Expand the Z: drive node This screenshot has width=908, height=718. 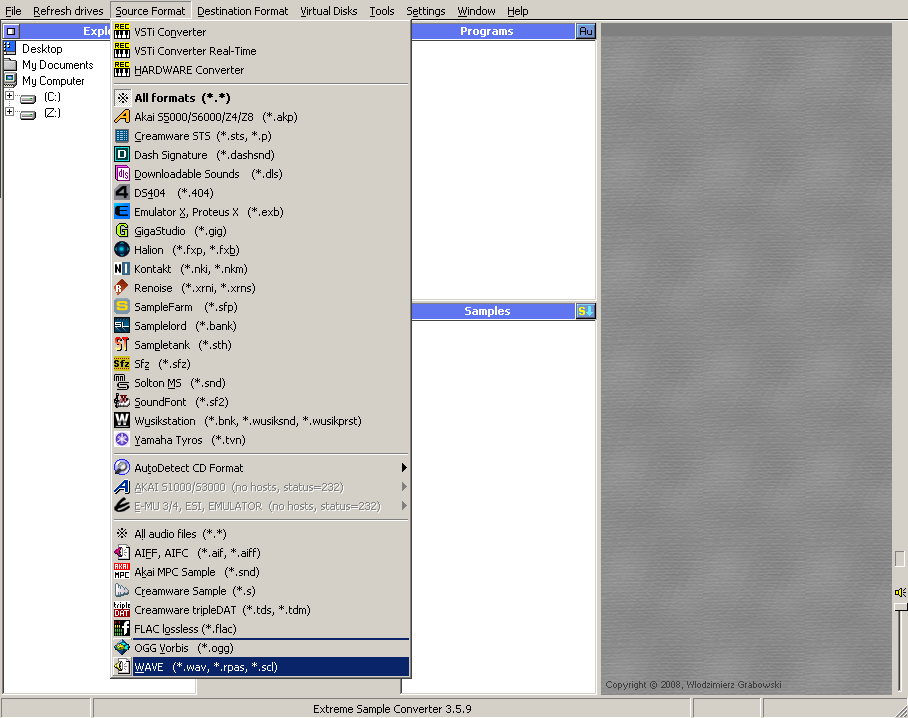(x=9, y=112)
